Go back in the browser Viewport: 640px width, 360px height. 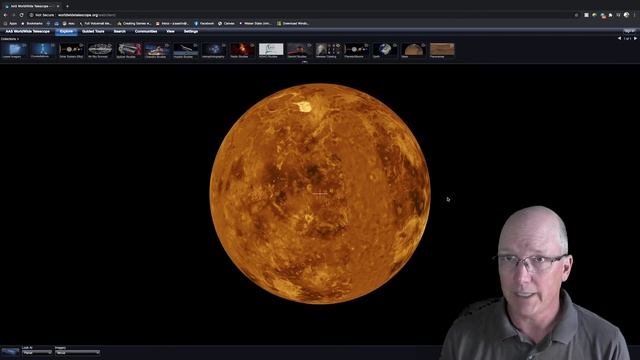point(5,15)
